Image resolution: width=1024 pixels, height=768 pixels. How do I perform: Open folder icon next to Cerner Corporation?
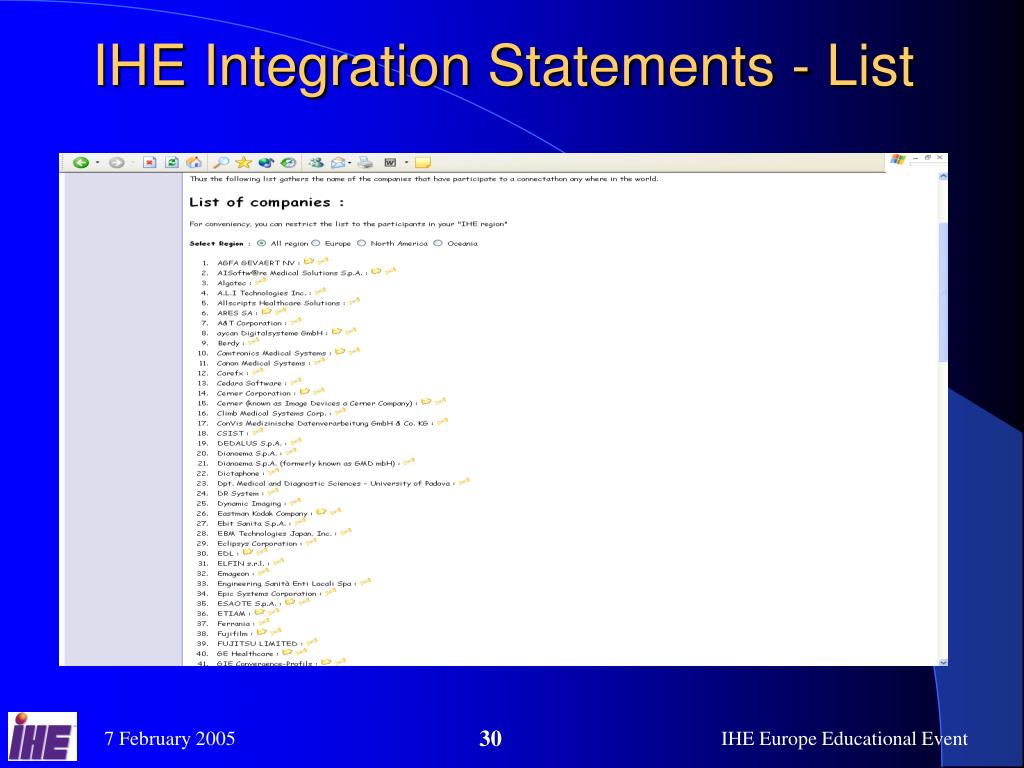304,392
